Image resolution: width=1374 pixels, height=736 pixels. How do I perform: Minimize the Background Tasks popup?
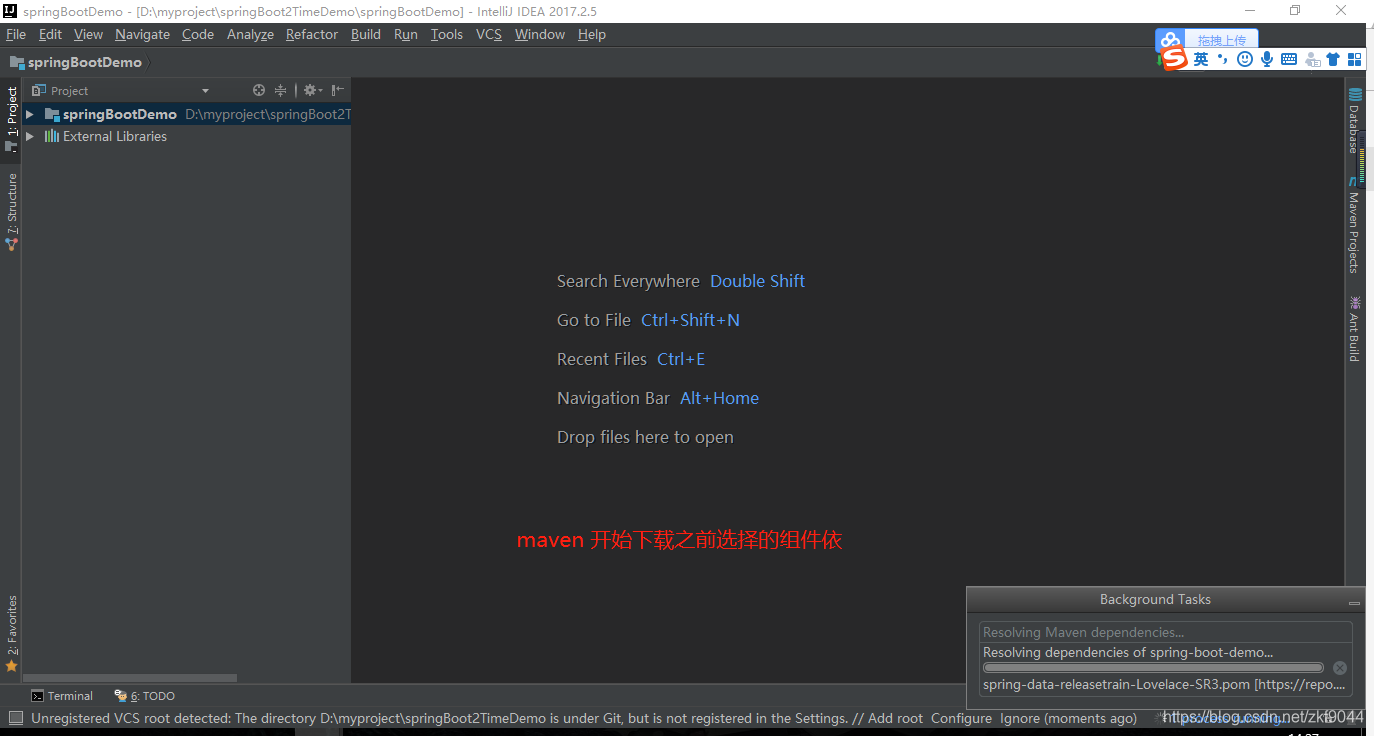pos(1355,603)
